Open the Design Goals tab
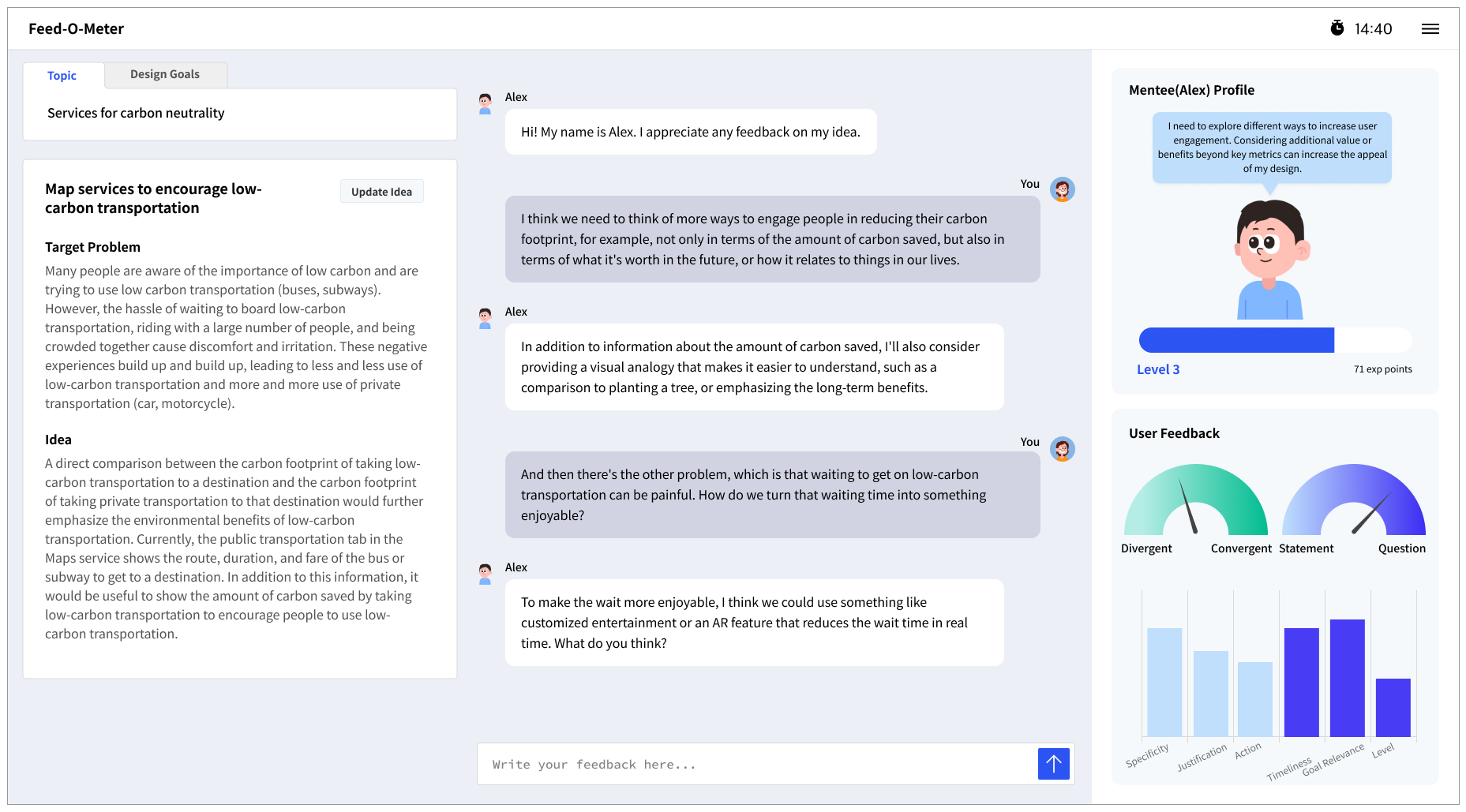Screen dimensions: 1466x812 coord(165,74)
